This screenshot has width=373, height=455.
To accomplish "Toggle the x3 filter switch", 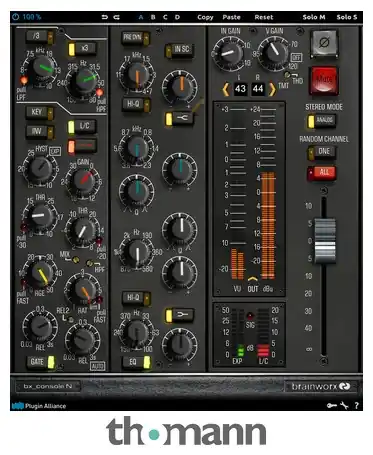I will (82, 49).
